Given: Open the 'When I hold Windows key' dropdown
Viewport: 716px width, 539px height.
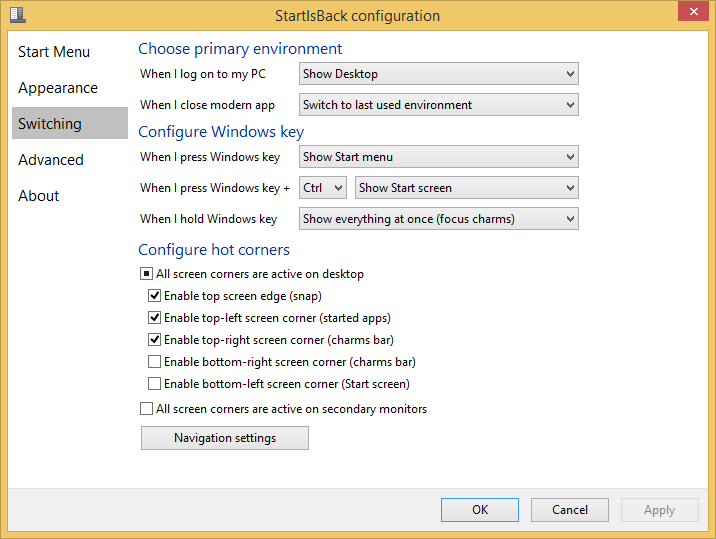Looking at the screenshot, I should click(439, 218).
